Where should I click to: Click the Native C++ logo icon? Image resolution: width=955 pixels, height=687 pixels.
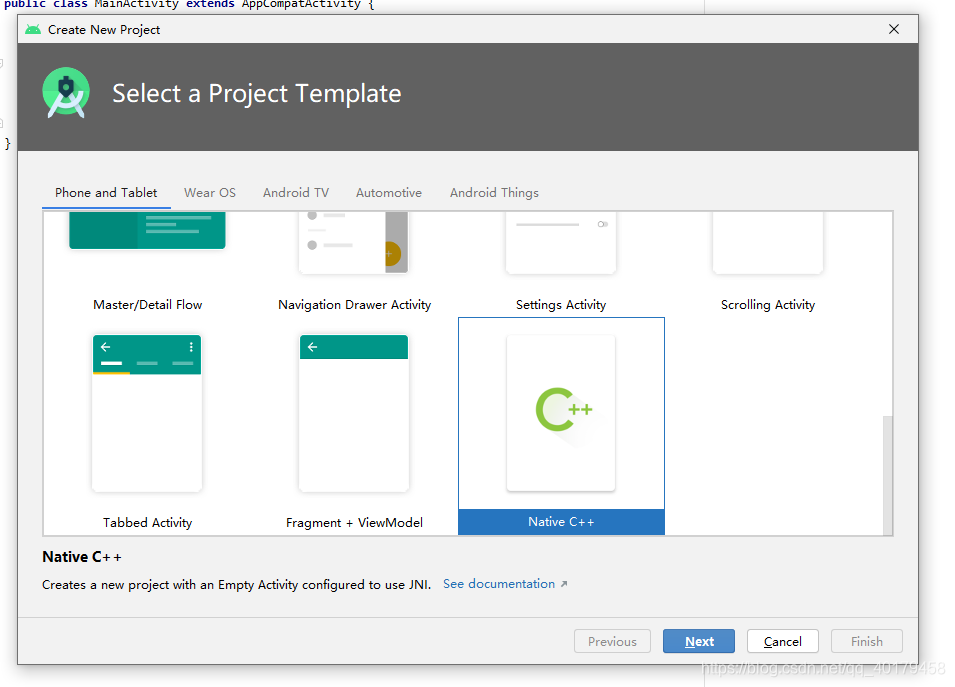point(563,409)
